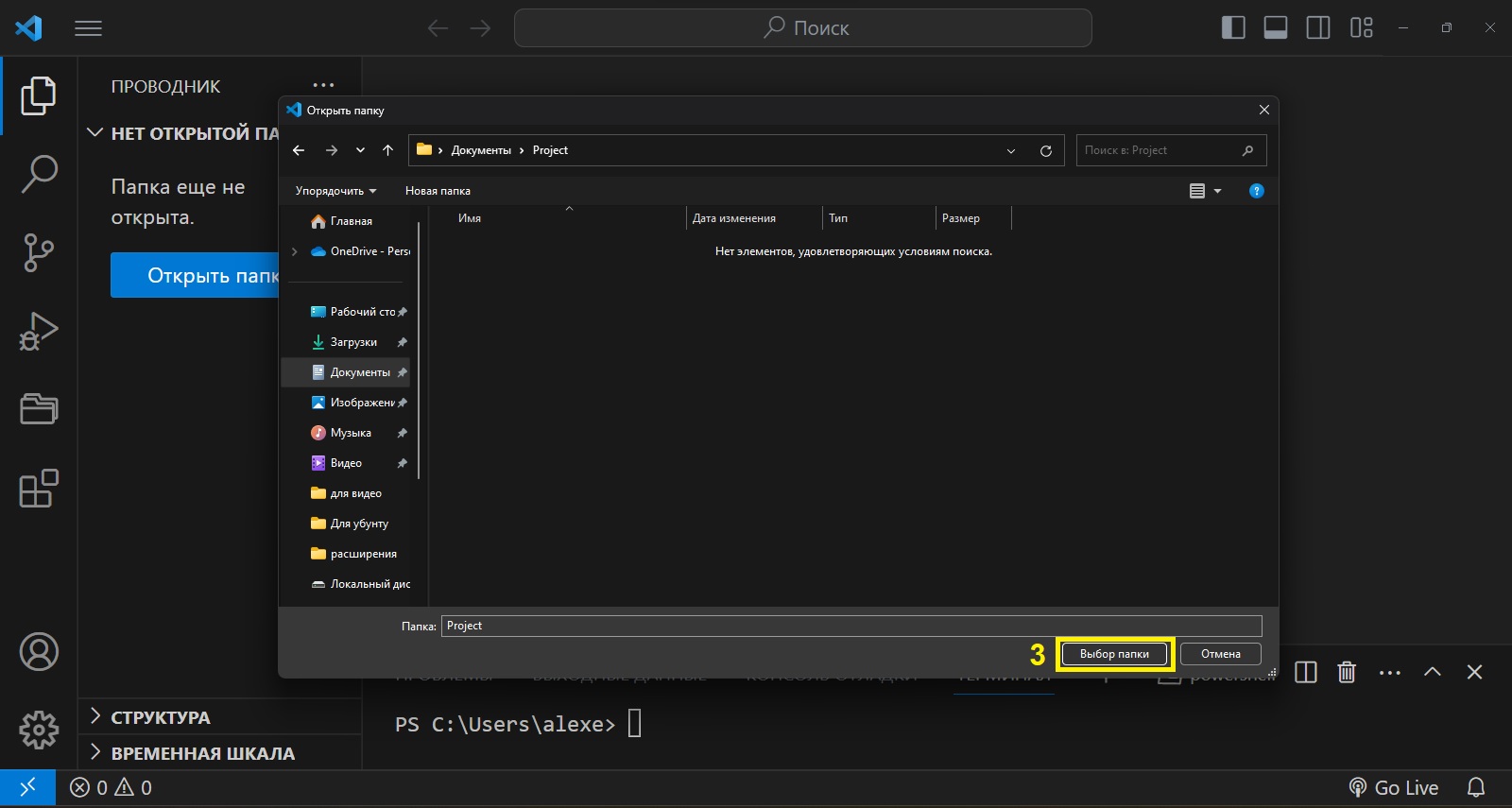The width and height of the screenshot is (1512, 808).
Task: Open the Search view in activity bar
Action: (39, 174)
